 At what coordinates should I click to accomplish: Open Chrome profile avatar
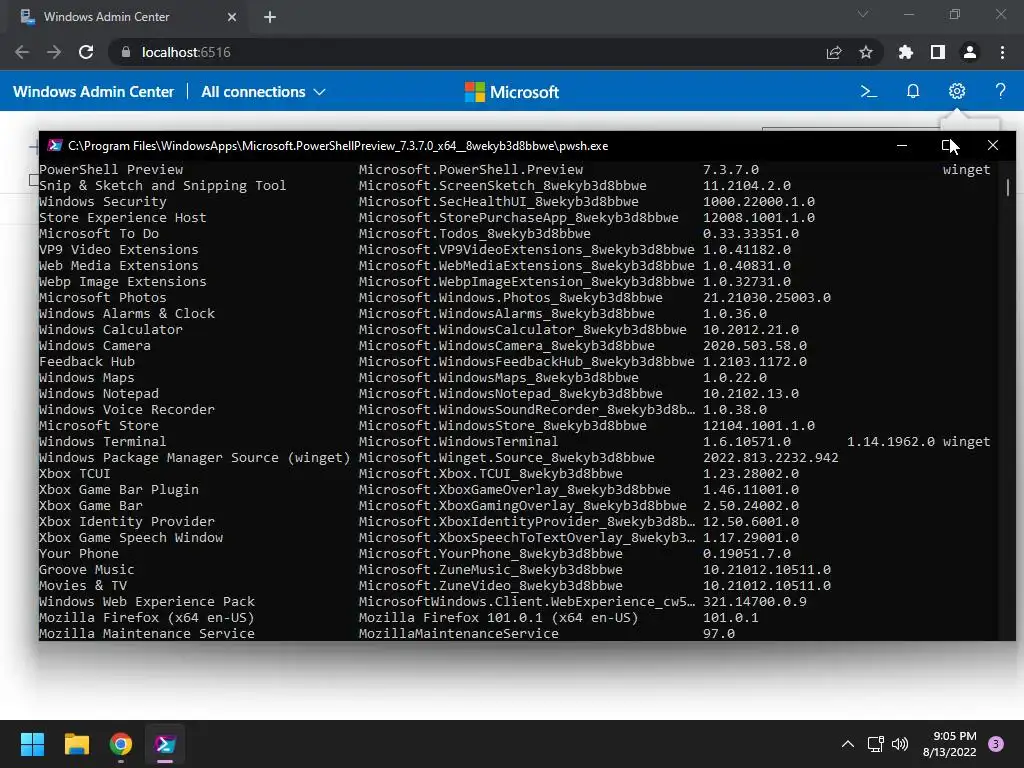970,52
